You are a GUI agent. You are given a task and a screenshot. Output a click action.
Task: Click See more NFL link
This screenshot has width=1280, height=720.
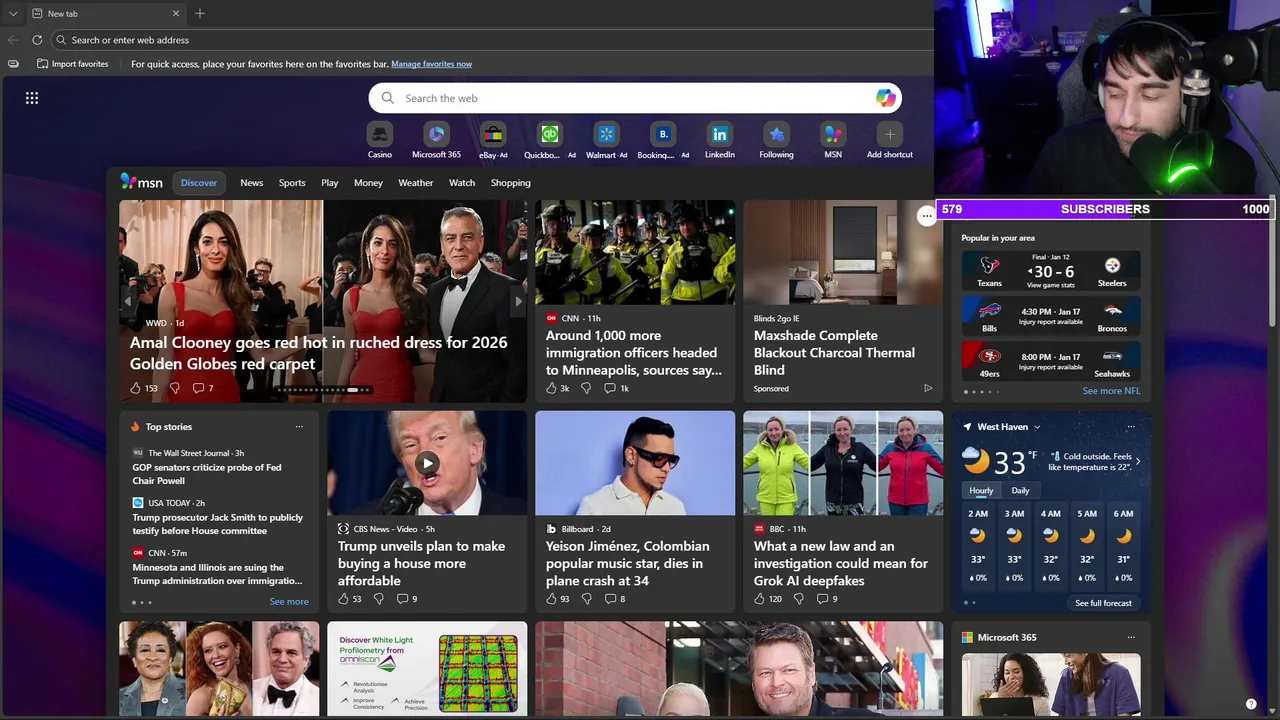point(1111,391)
